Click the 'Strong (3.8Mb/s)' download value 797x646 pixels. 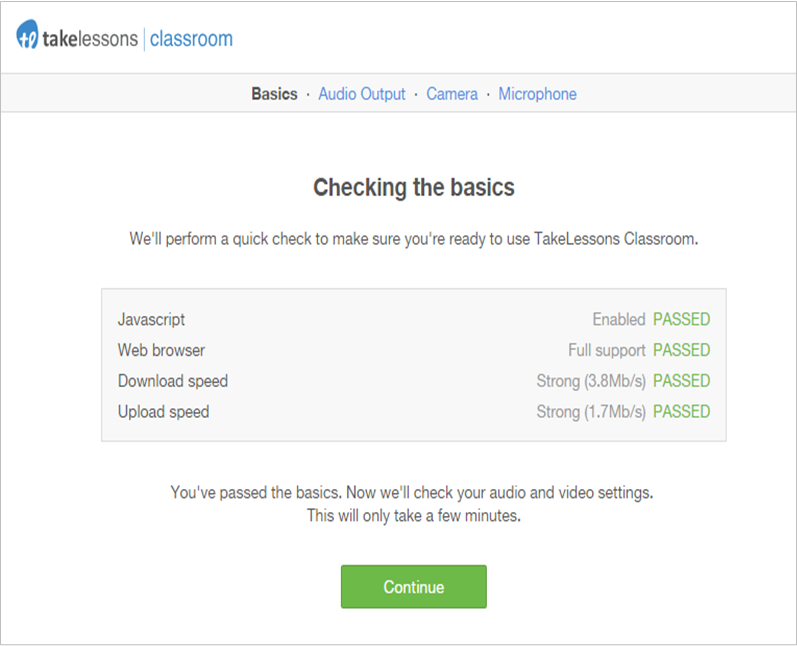[x=591, y=381]
